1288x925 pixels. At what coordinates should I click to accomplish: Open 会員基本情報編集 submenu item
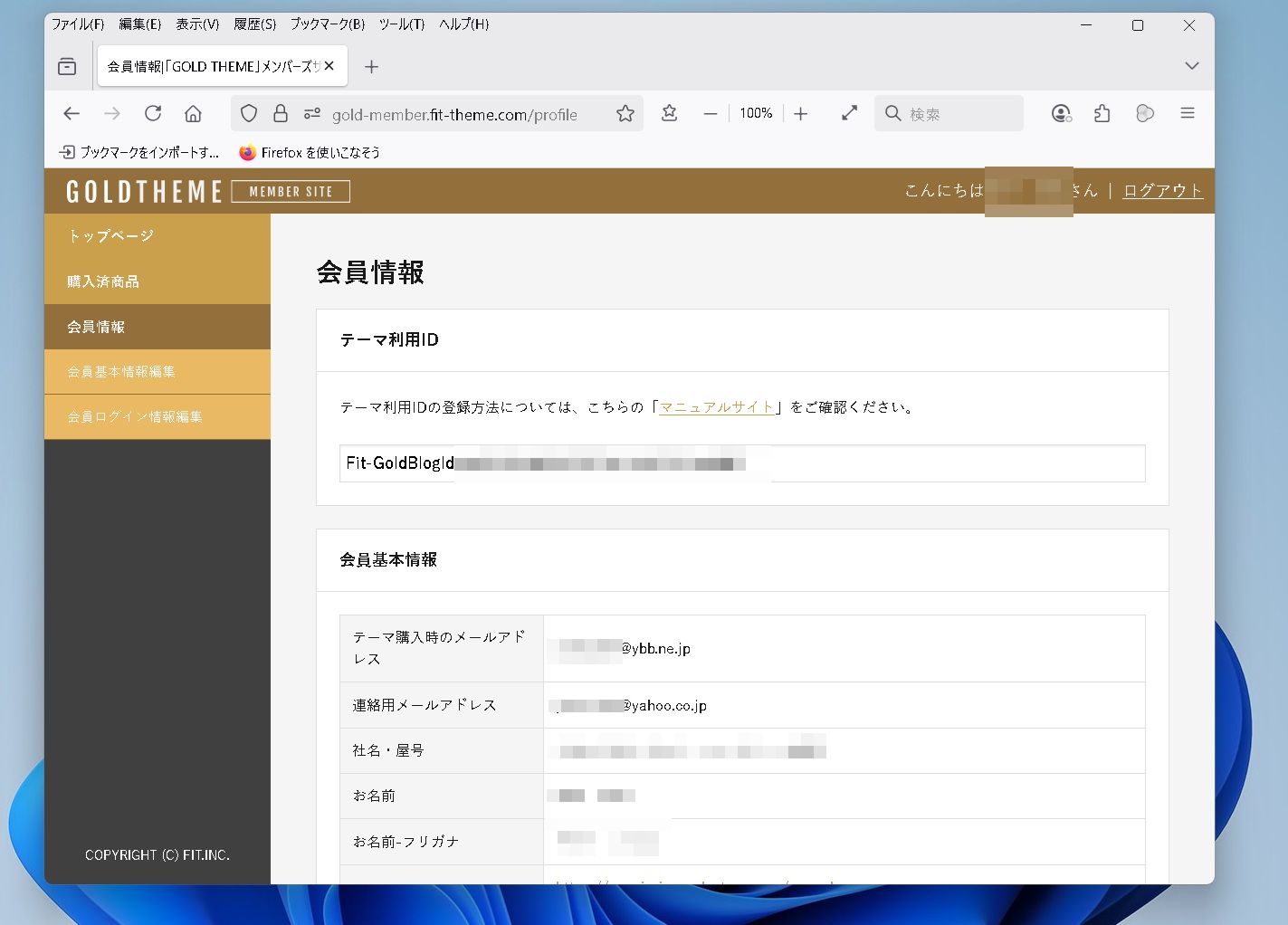click(157, 372)
